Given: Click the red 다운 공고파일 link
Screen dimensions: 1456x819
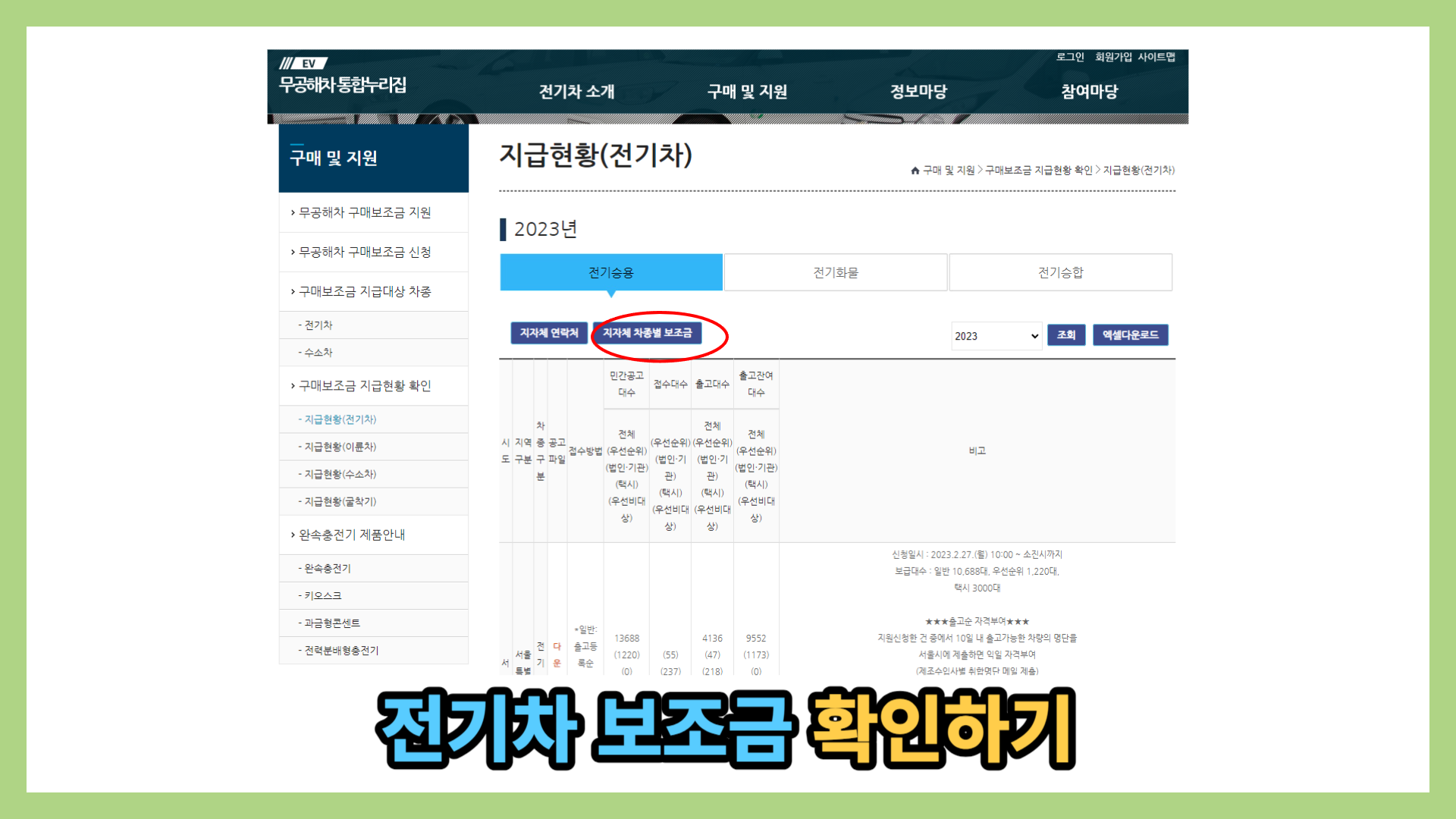Looking at the screenshot, I should [x=557, y=654].
